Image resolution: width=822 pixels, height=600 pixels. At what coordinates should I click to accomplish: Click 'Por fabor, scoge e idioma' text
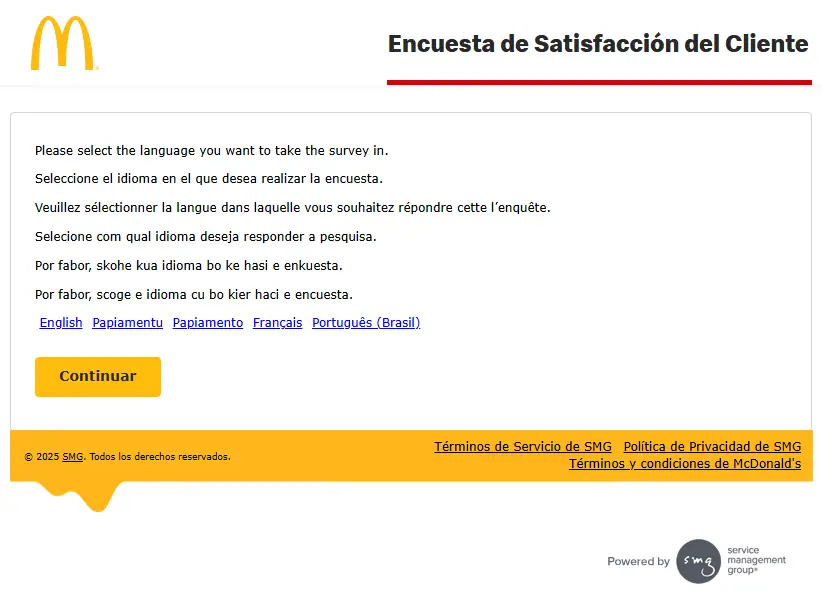(x=194, y=294)
